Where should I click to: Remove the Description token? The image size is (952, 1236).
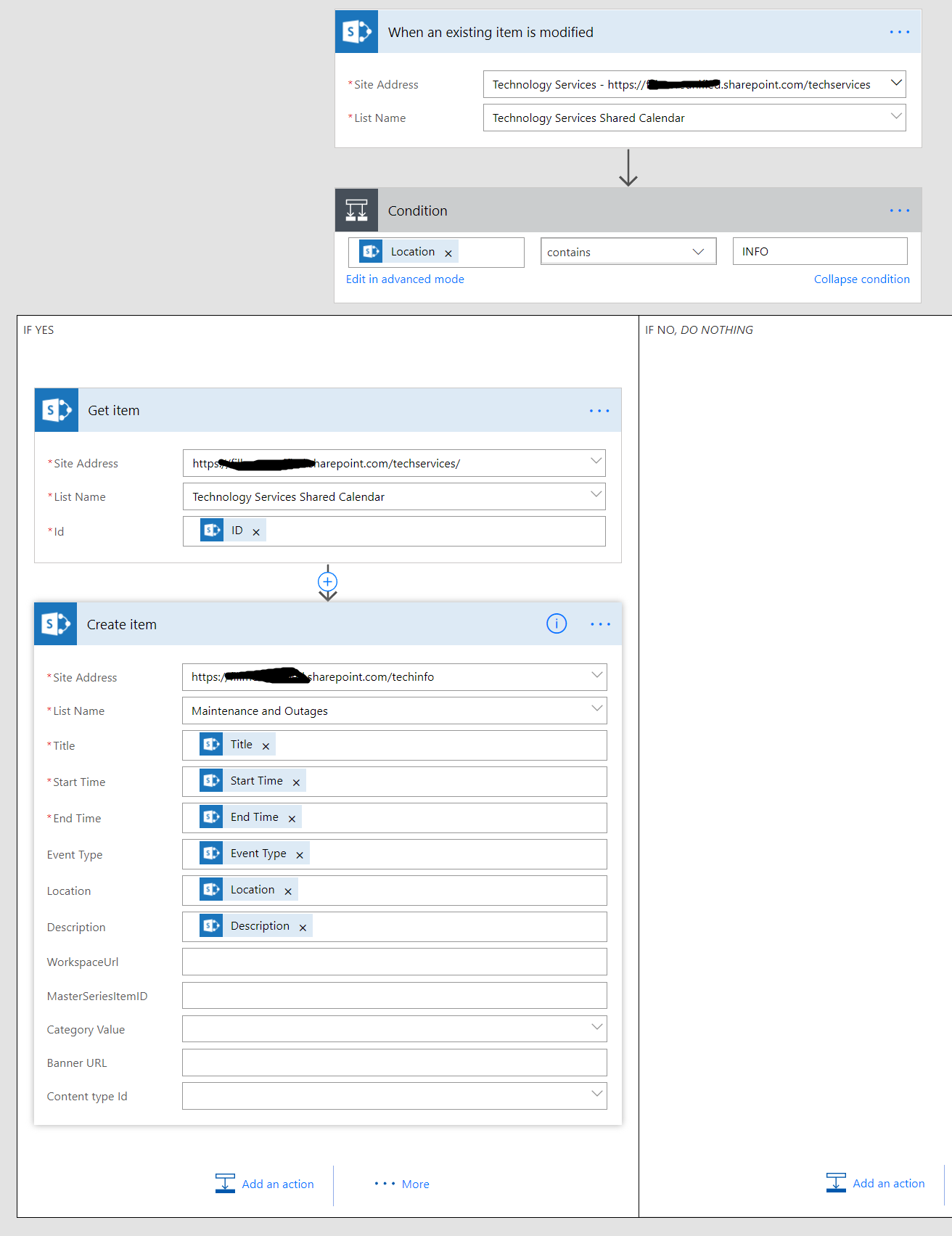[x=303, y=928]
